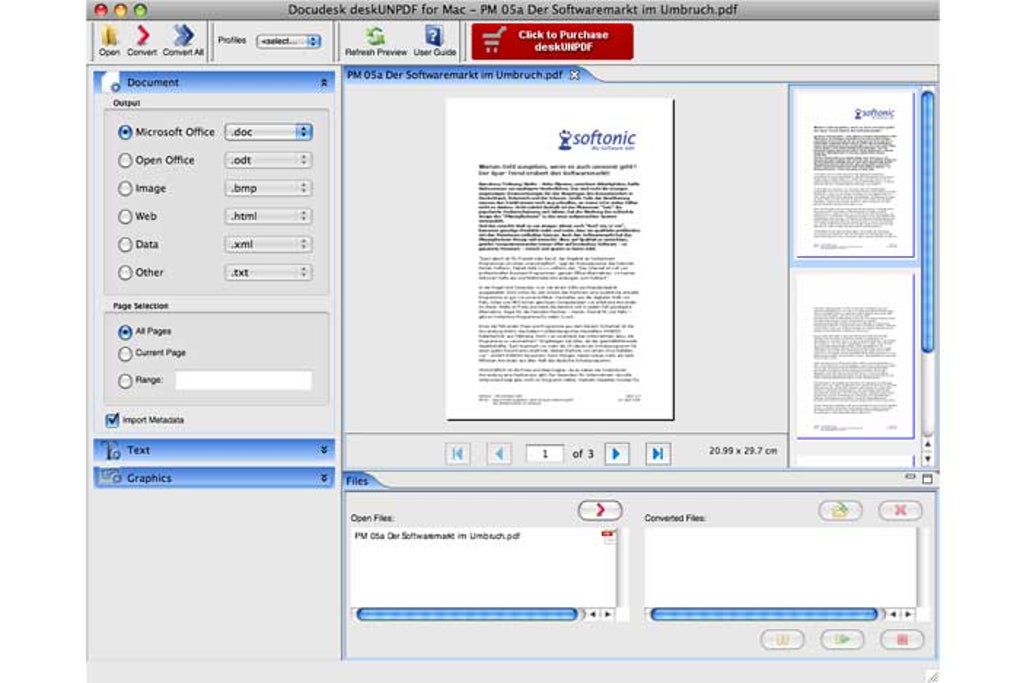Click right arrow of Converted Files scrollbar
The image size is (1020, 683).
click(908, 614)
